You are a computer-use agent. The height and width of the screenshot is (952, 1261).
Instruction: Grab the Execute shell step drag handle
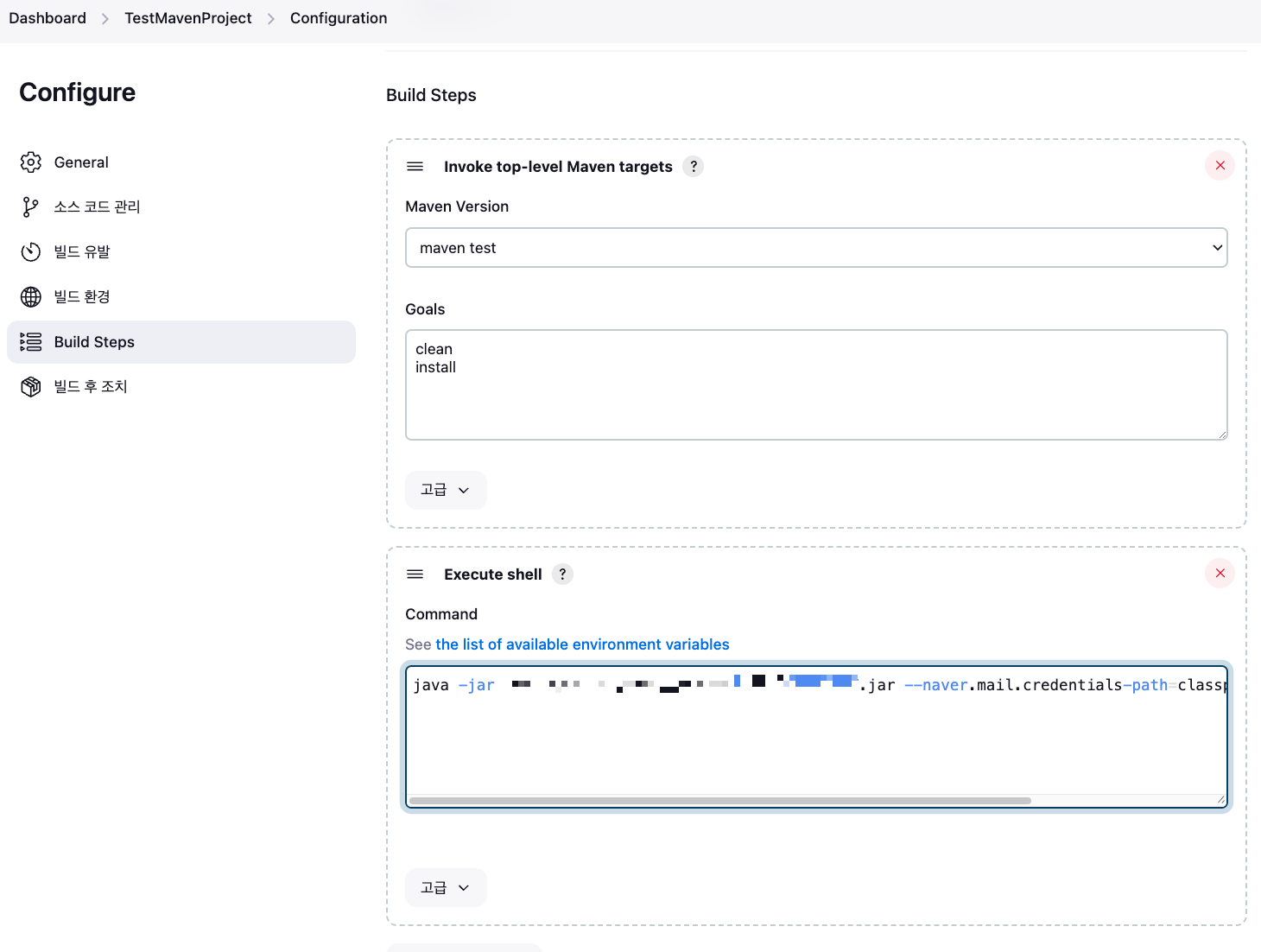click(x=415, y=574)
